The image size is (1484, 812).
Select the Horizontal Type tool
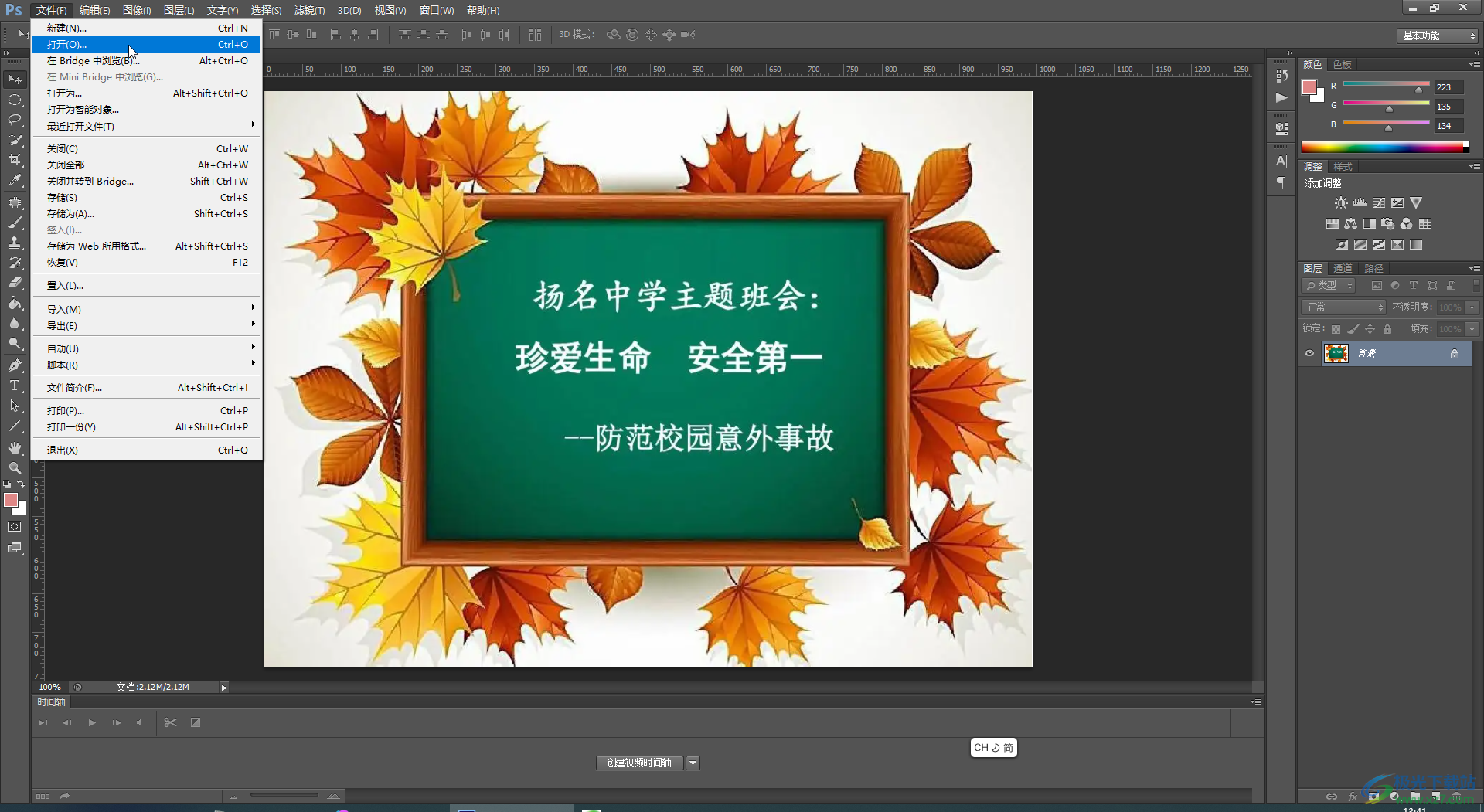click(x=15, y=385)
